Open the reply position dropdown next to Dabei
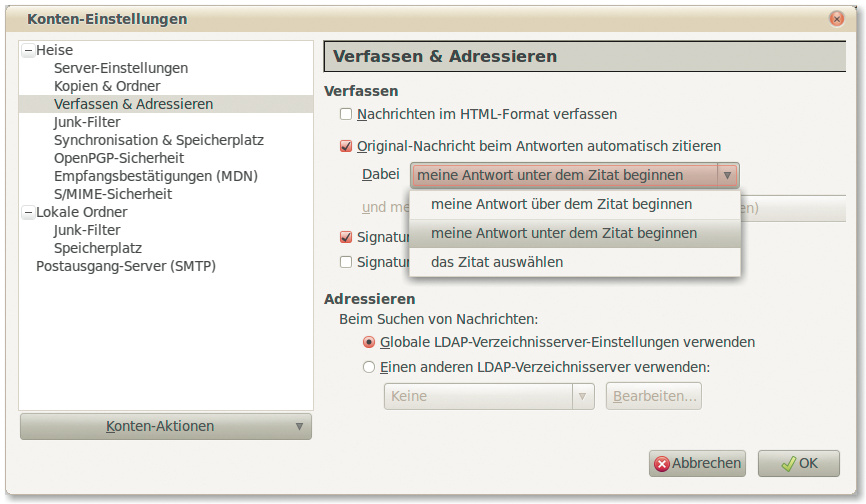 click(574, 175)
